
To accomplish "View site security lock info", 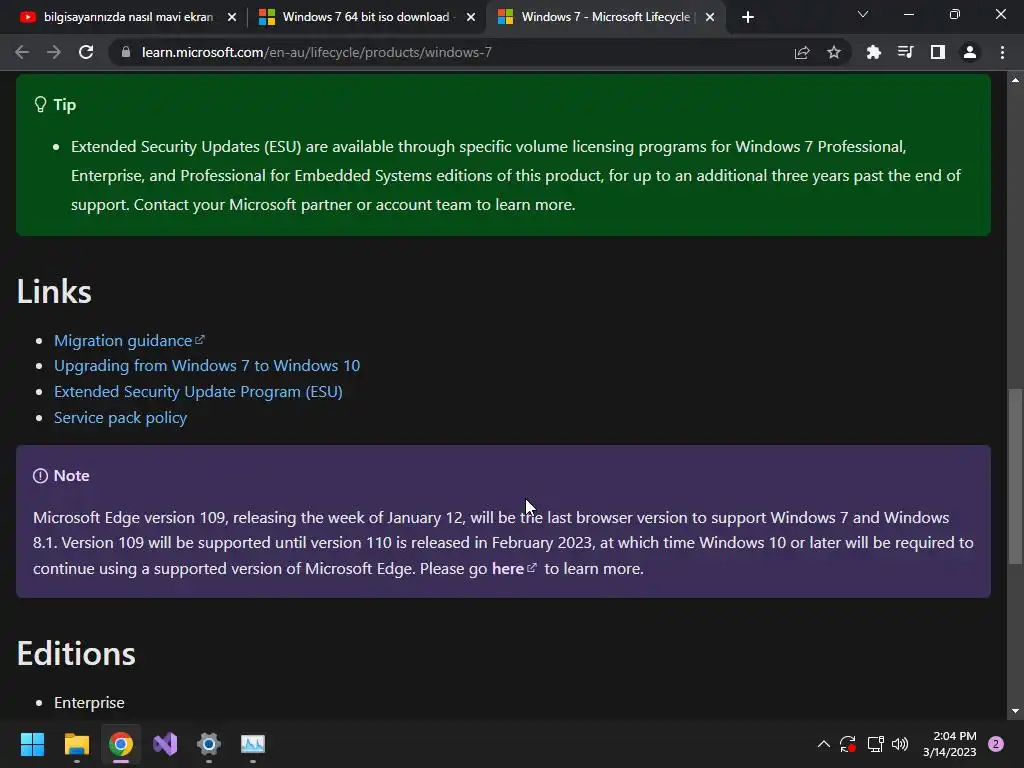I will pyautogui.click(x=126, y=52).
